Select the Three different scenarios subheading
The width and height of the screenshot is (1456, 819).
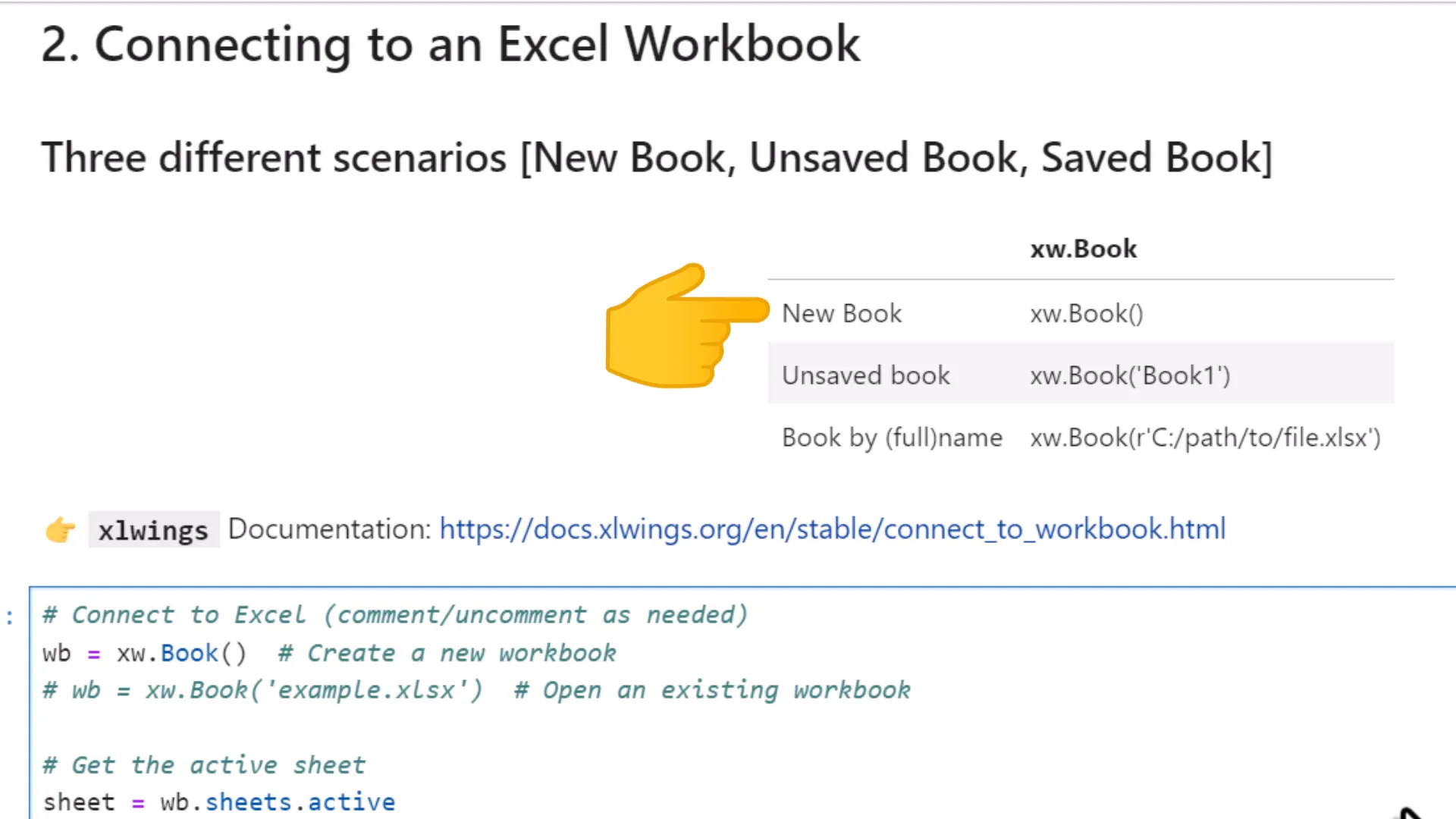point(657,157)
